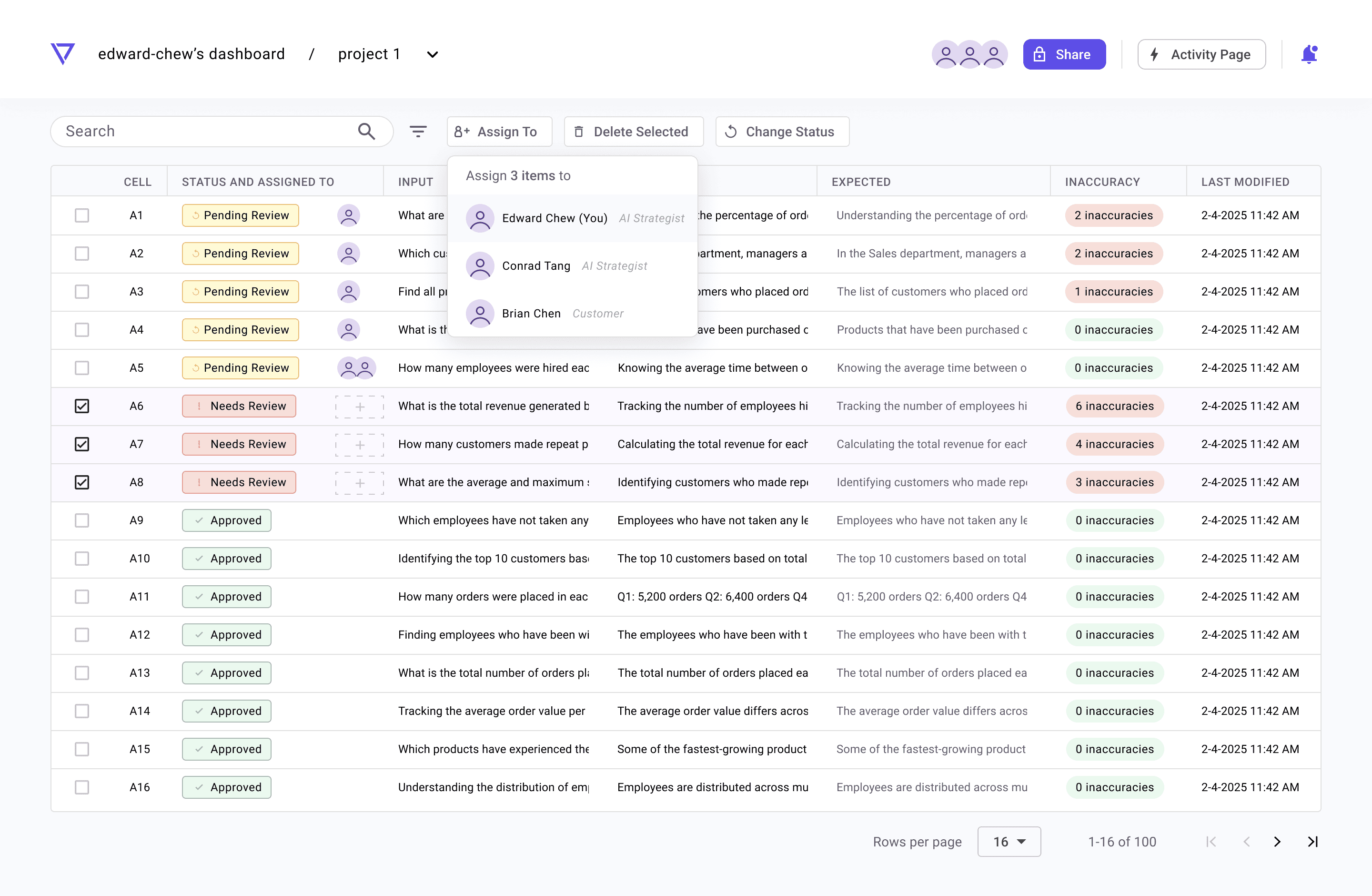Uncheck the A7 row checkbox
1372x896 pixels.
click(82, 444)
